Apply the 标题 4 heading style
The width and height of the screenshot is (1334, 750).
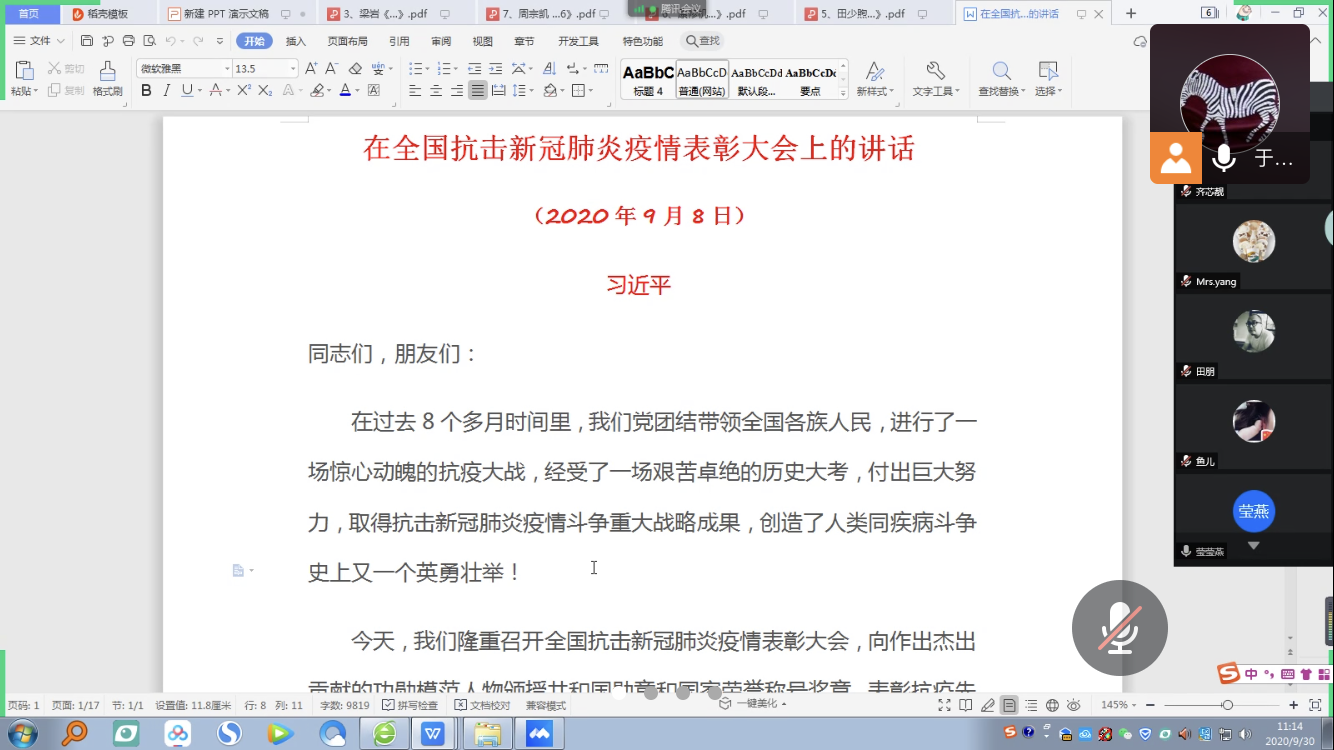point(648,79)
